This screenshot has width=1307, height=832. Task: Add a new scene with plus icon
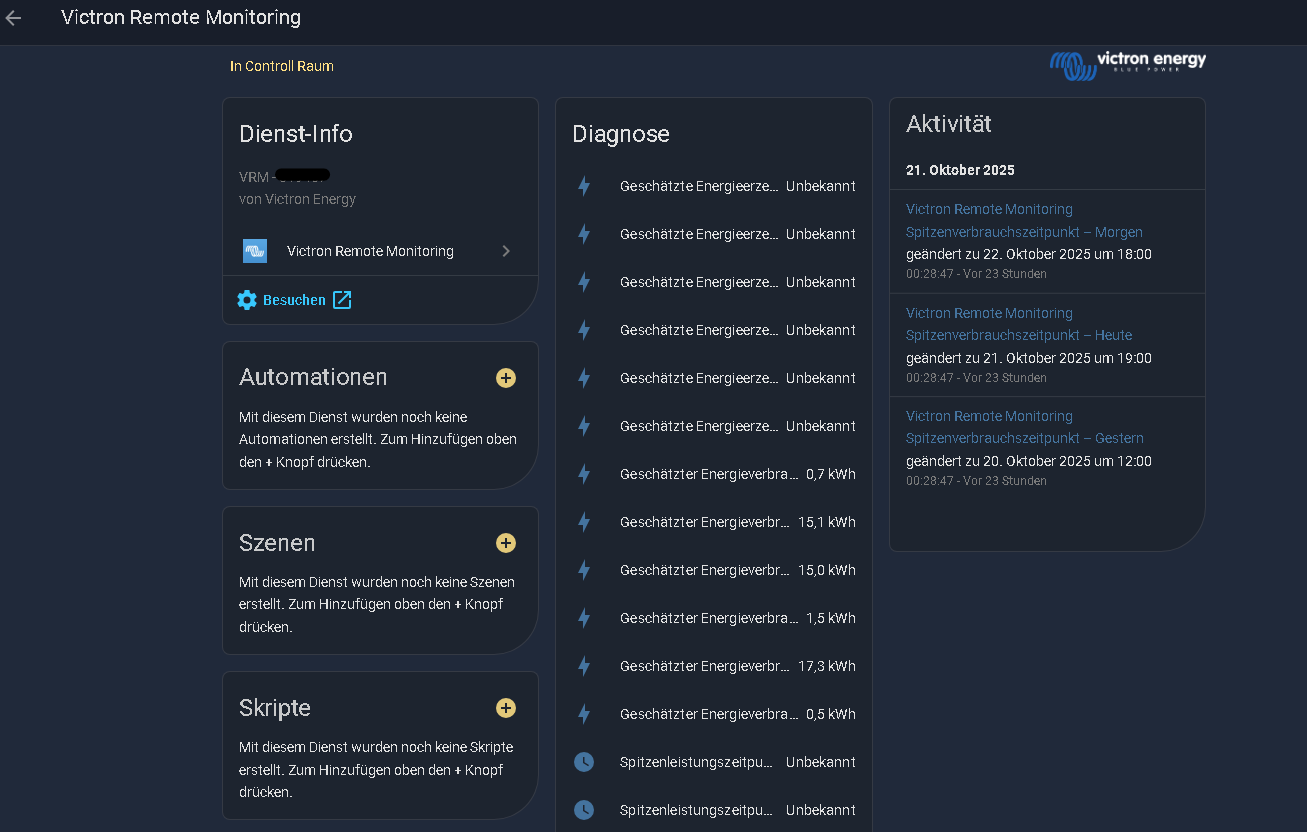click(x=506, y=543)
